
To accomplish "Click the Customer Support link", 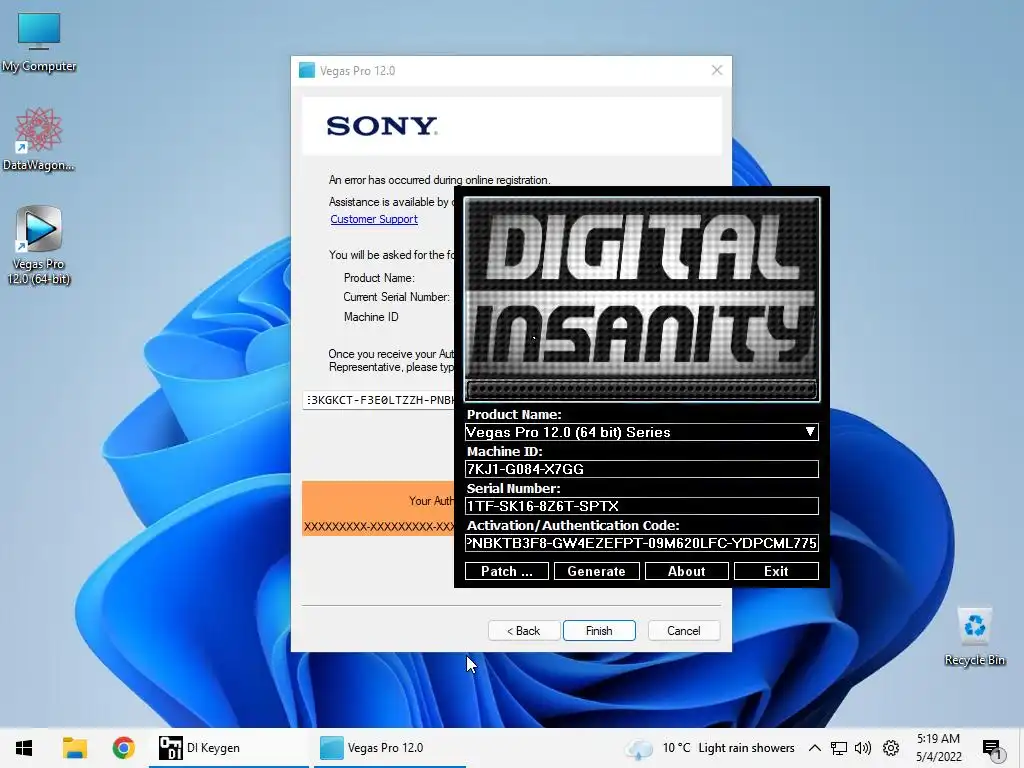I will pos(374,219).
